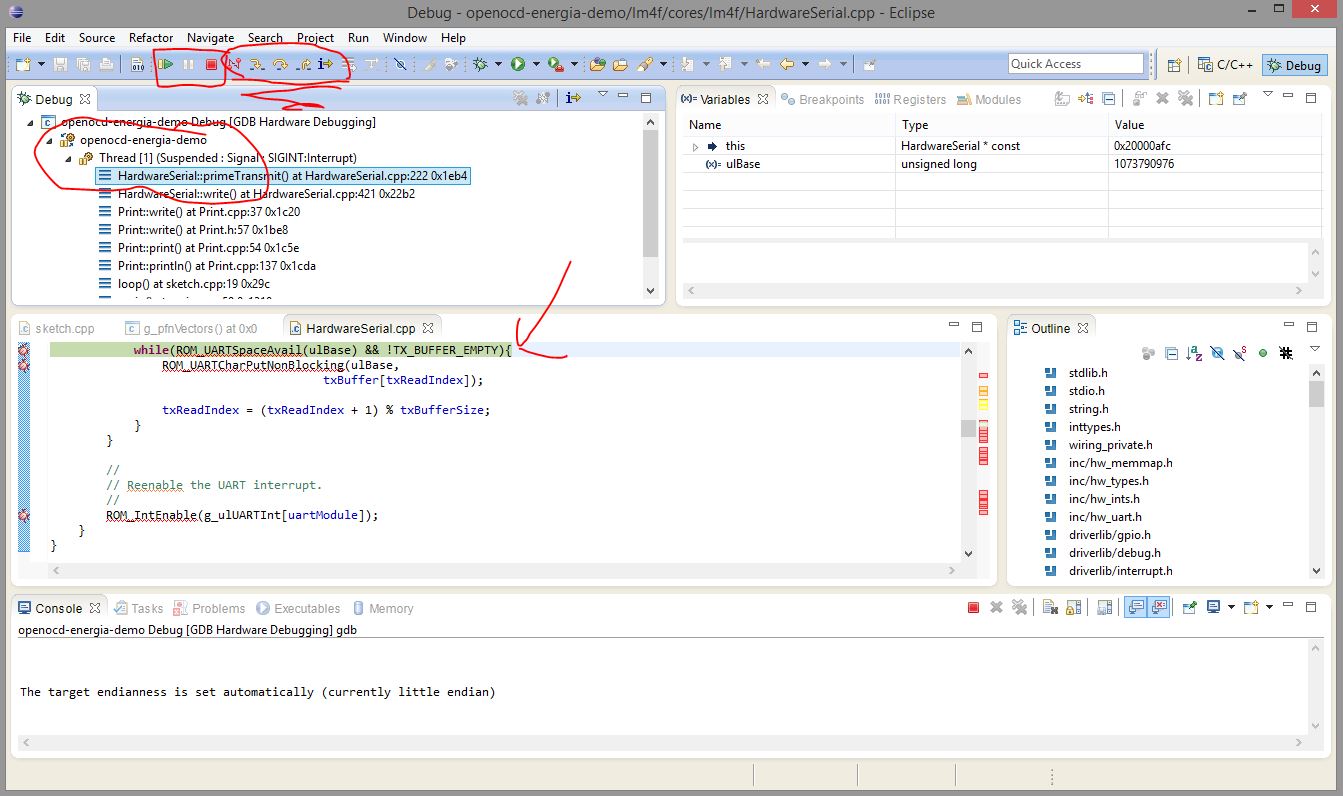Click the Disconnect icon in toolbar
Viewport: 1343px width, 796px height.
[234, 64]
